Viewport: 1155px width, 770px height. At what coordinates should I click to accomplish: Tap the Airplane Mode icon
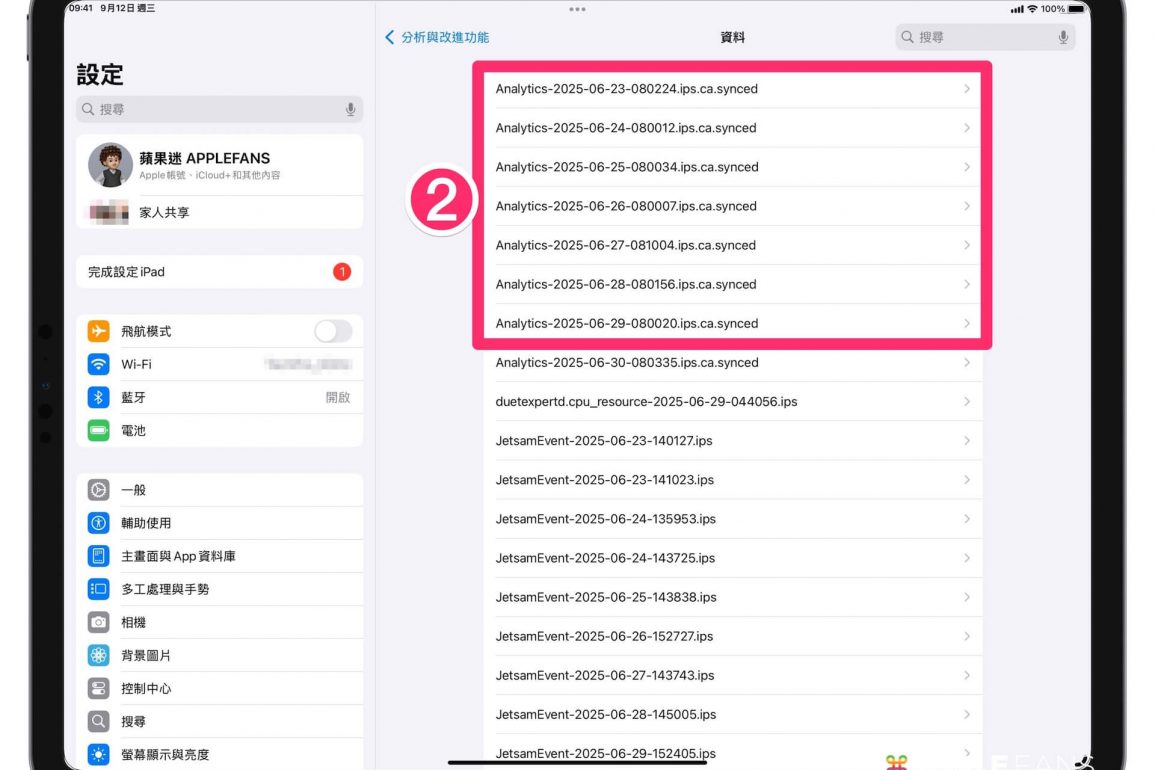98,331
